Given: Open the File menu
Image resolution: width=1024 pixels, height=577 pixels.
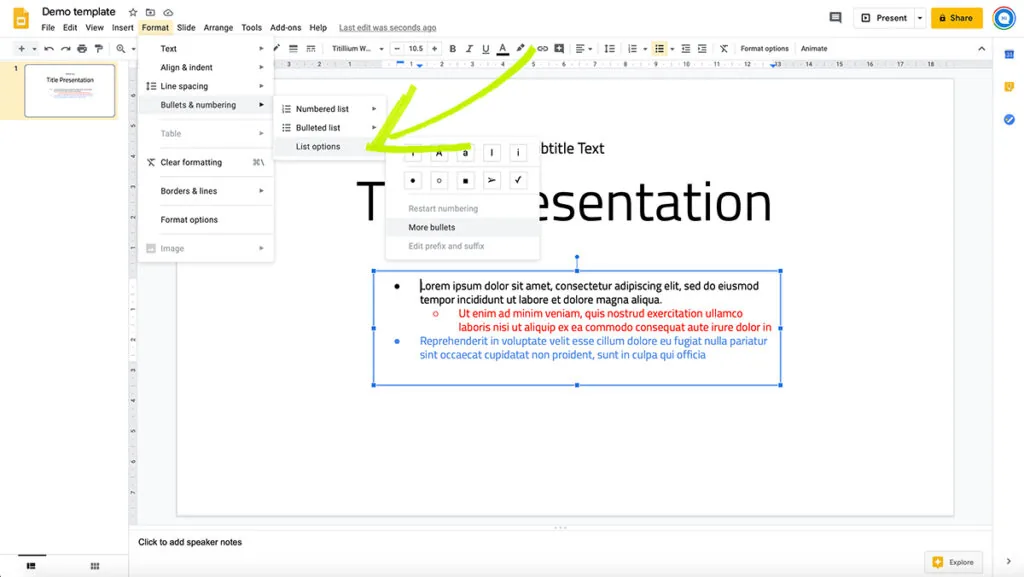Looking at the screenshot, I should 48,27.
